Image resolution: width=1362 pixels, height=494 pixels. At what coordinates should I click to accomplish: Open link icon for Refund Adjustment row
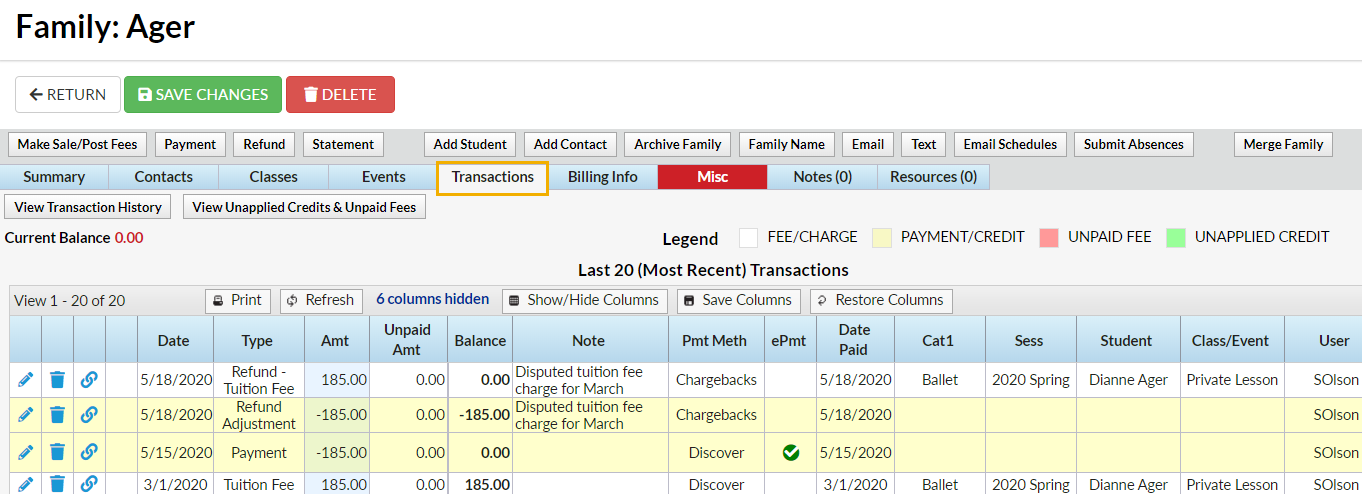pyautogui.click(x=89, y=415)
